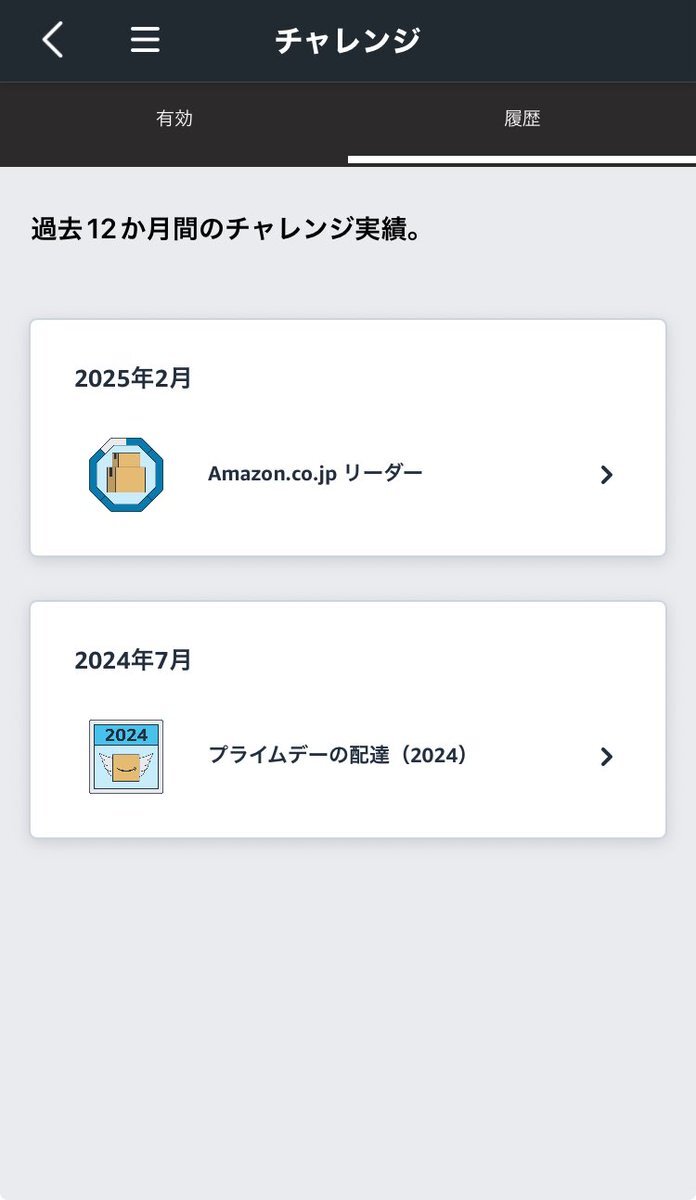Expand Amazon.co.jp リーダー via its right chevron
Screen dimensions: 696x1200
(x=606, y=475)
